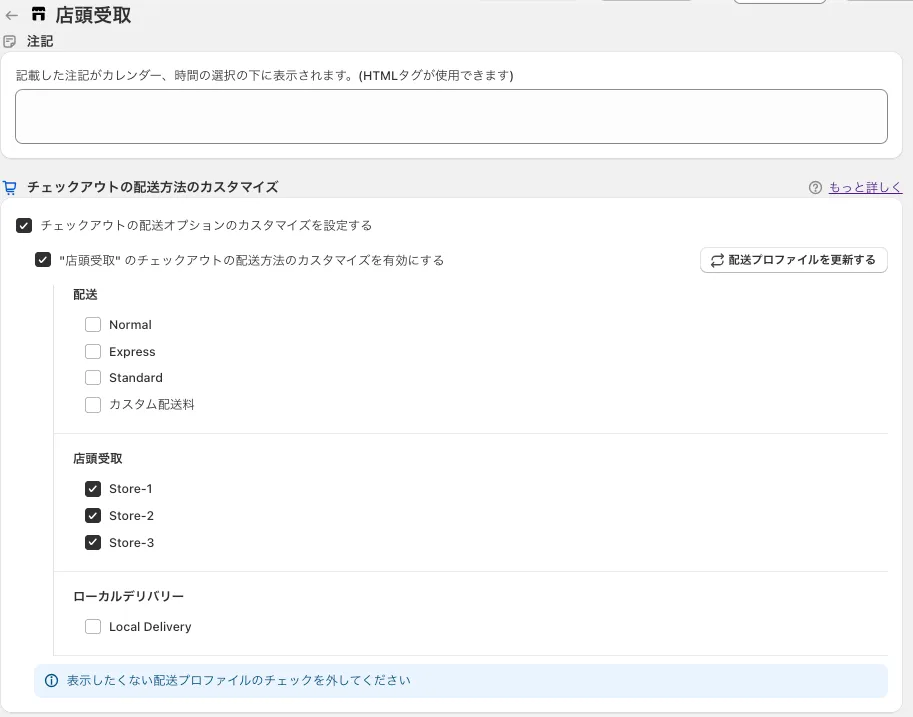Deselect the Store-2 checkbox

[93, 516]
